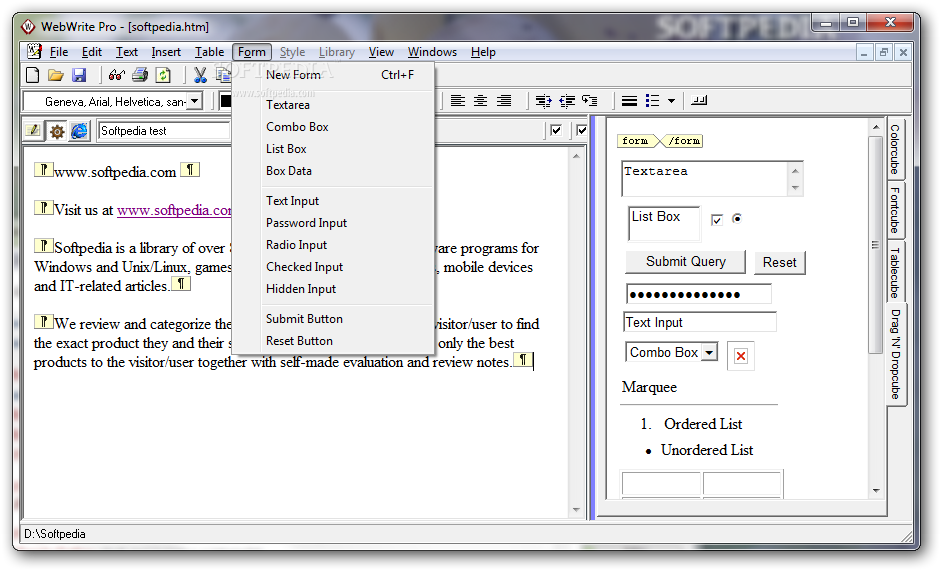Screen dimensions: 941x571
Task: Expand the Combo Box sample dropdown
Action: point(709,352)
